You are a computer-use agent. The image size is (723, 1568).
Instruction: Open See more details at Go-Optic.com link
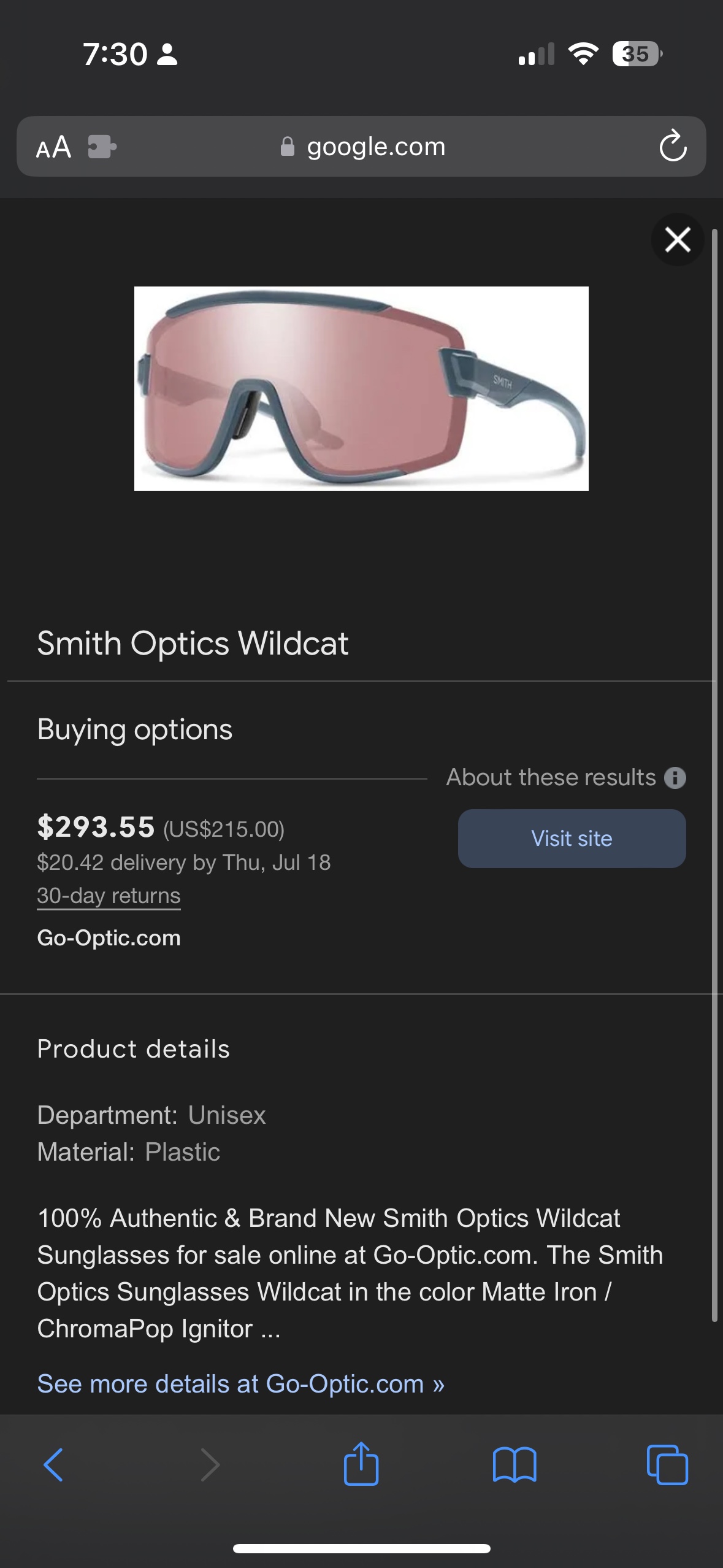[x=240, y=1384]
